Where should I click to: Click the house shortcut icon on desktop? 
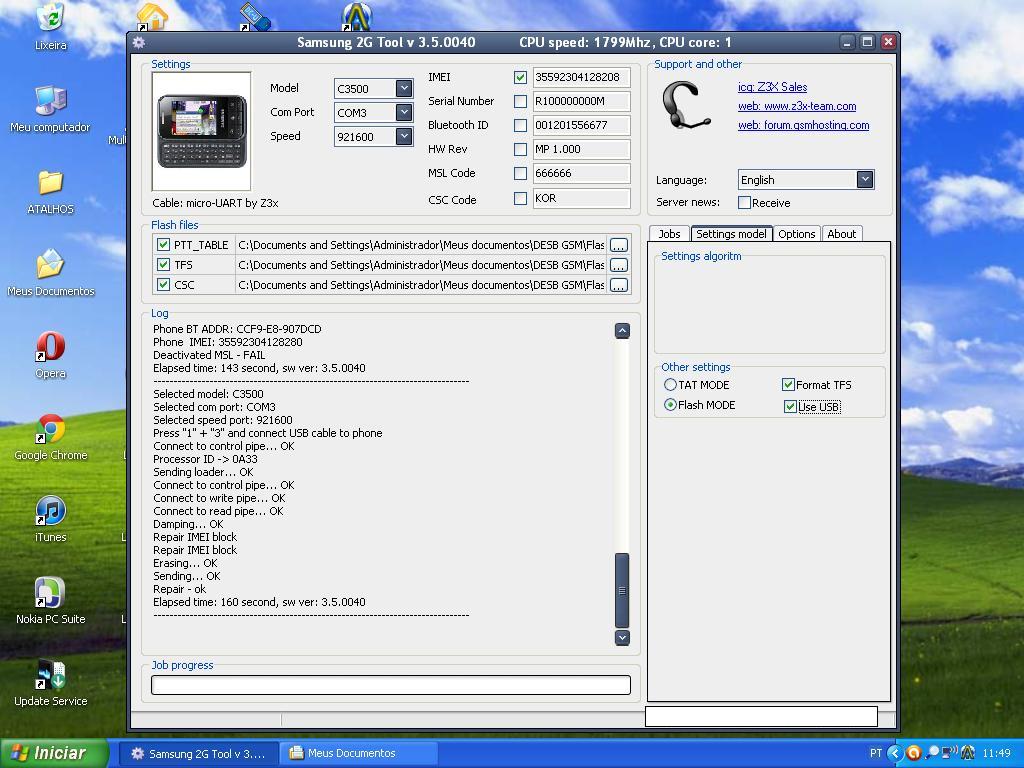coord(152,17)
